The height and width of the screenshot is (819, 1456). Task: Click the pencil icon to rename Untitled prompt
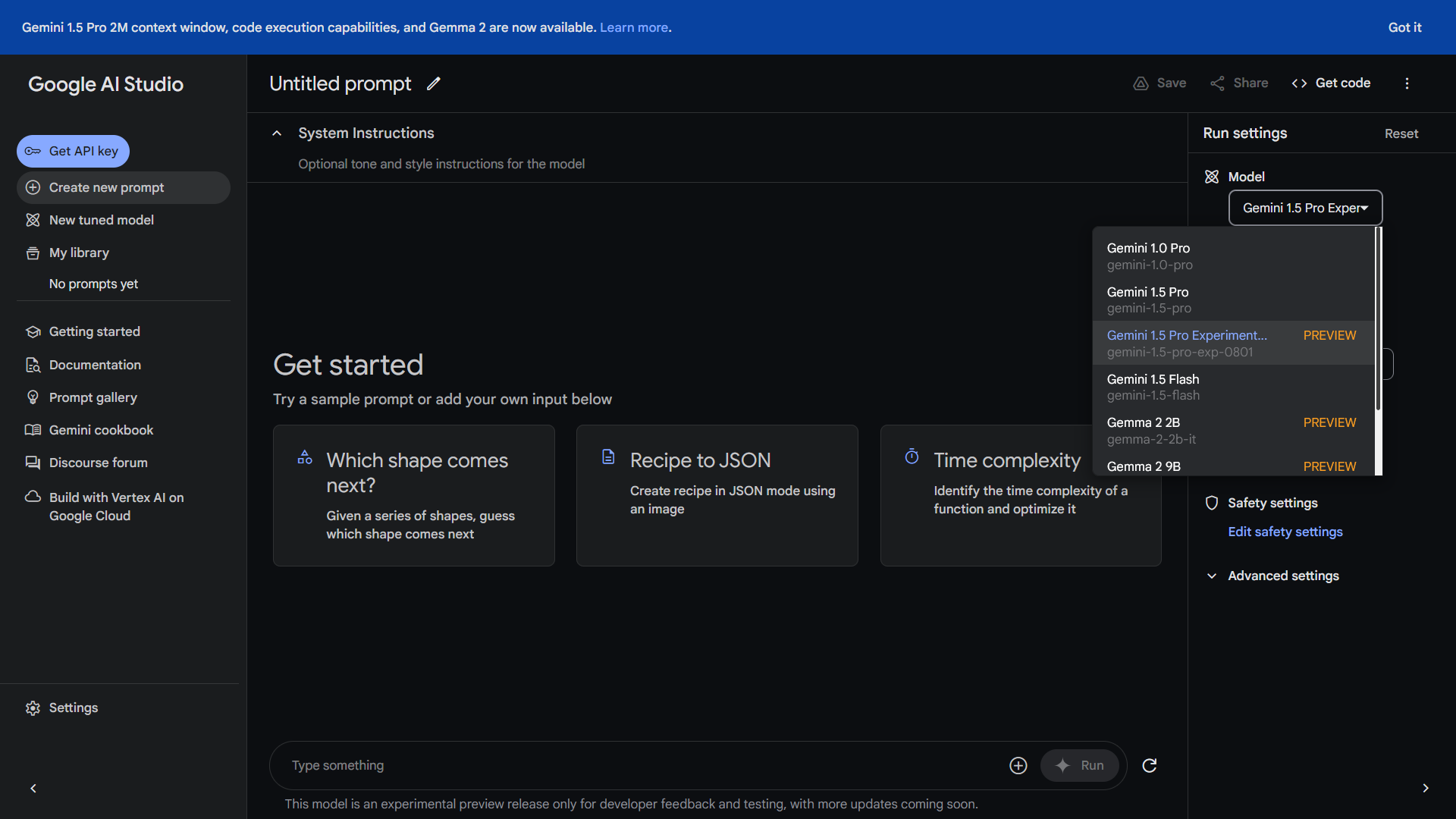click(433, 83)
